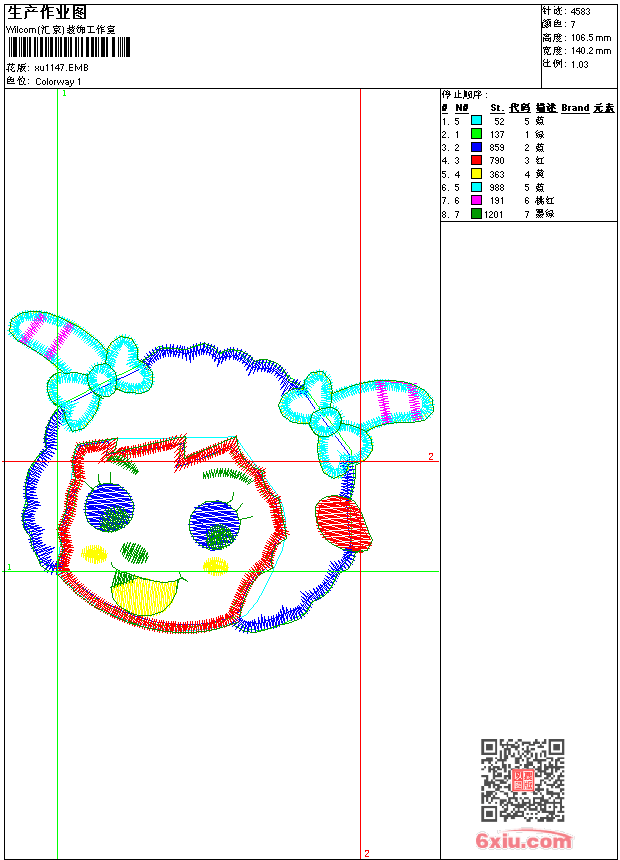Click the barcode below the studio name
The width and height of the screenshot is (620, 860).
69,47
